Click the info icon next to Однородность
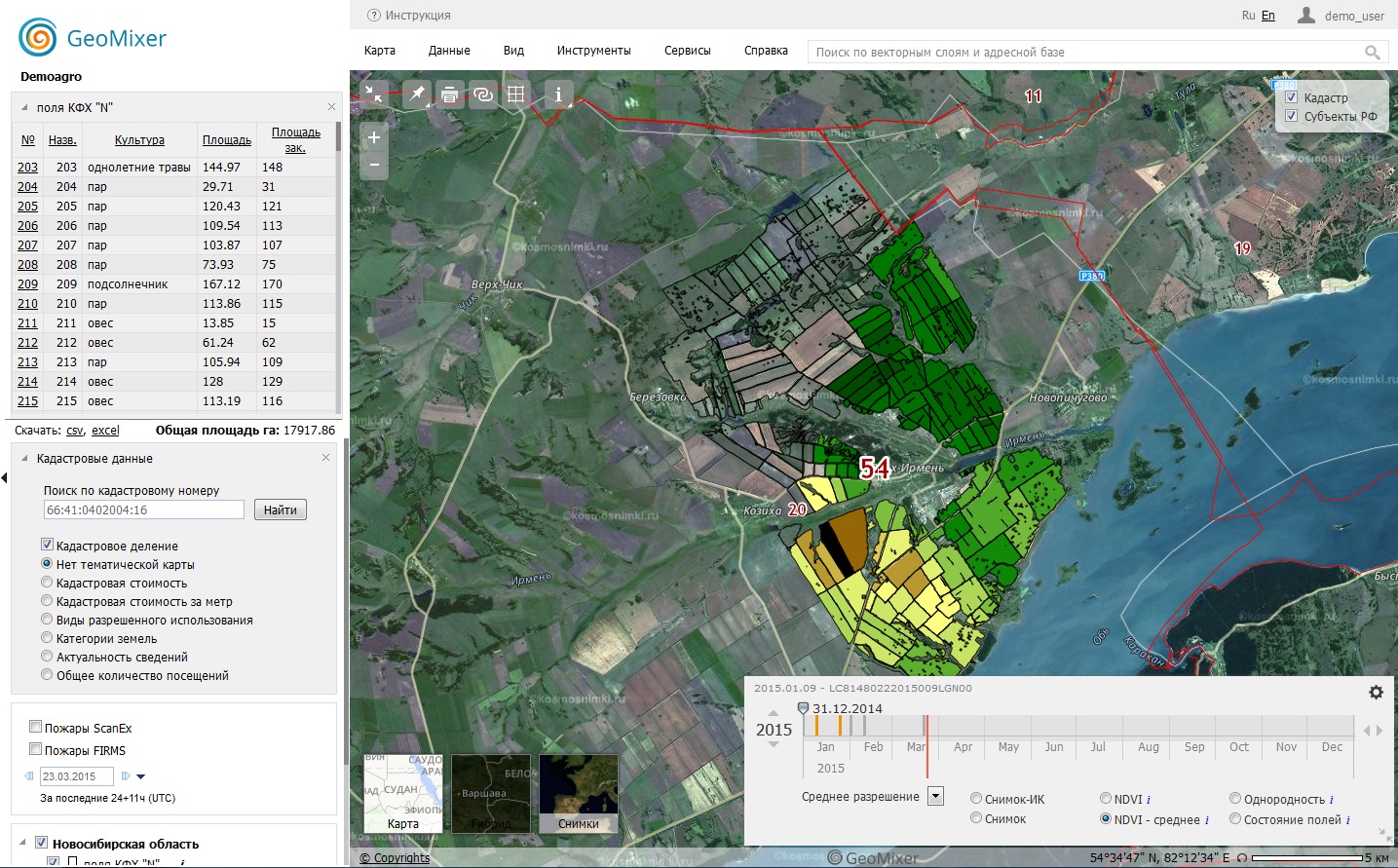The width and height of the screenshot is (1398, 868). click(1332, 800)
